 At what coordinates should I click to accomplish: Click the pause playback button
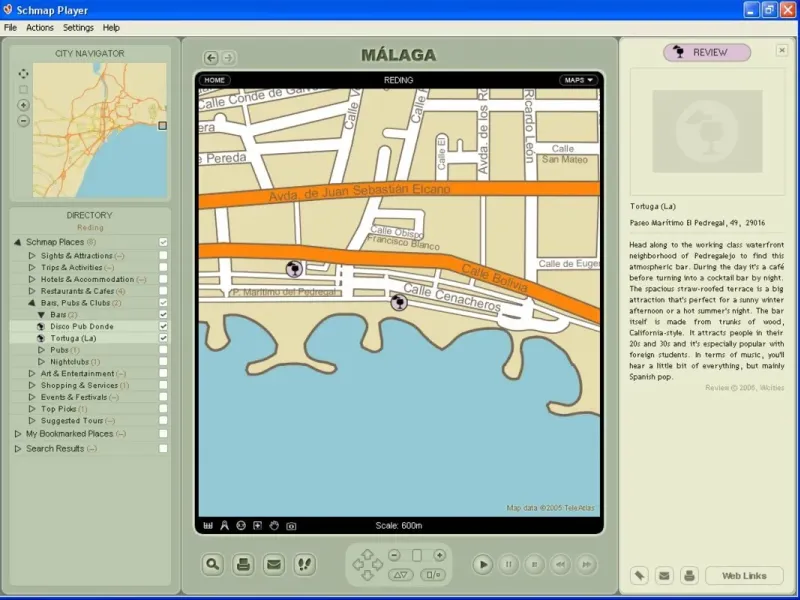(x=509, y=564)
